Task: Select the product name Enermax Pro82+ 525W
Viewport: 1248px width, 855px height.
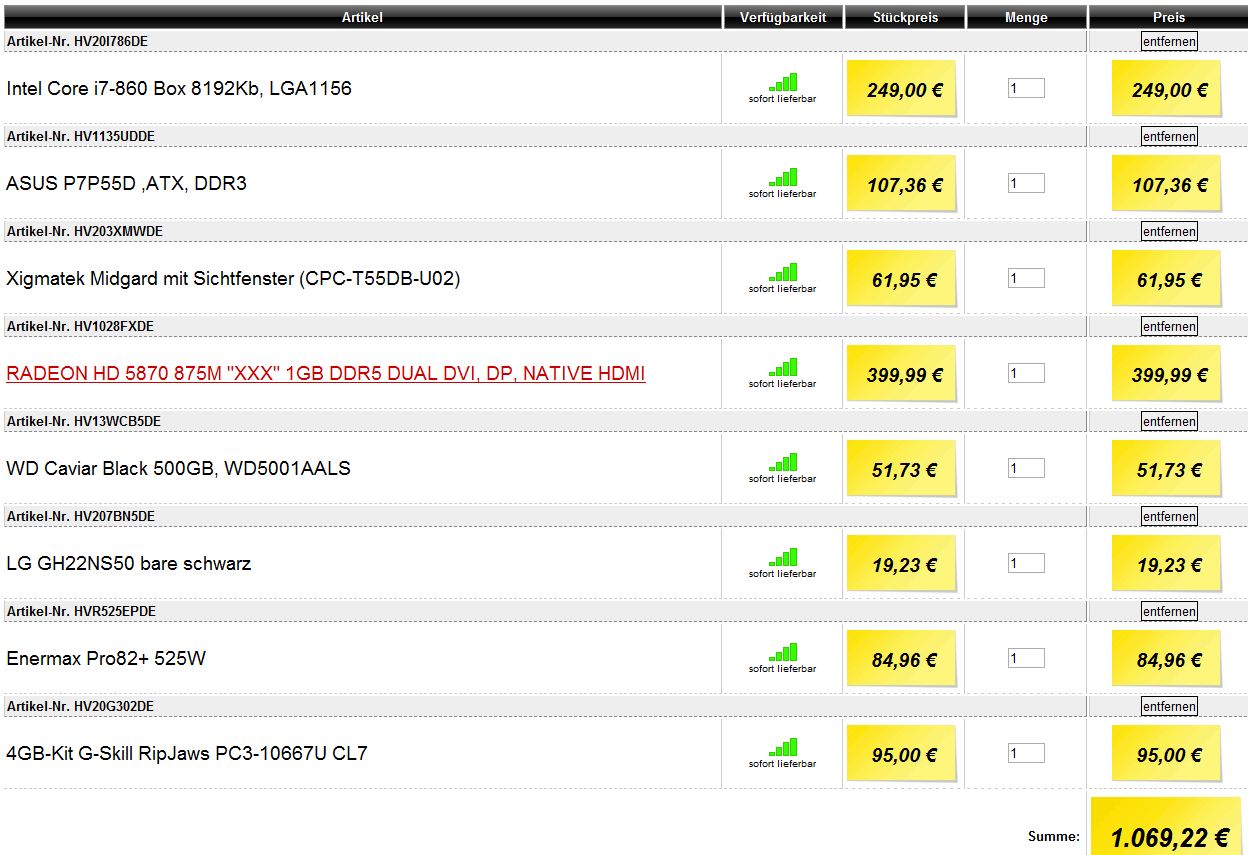Action: coord(106,658)
